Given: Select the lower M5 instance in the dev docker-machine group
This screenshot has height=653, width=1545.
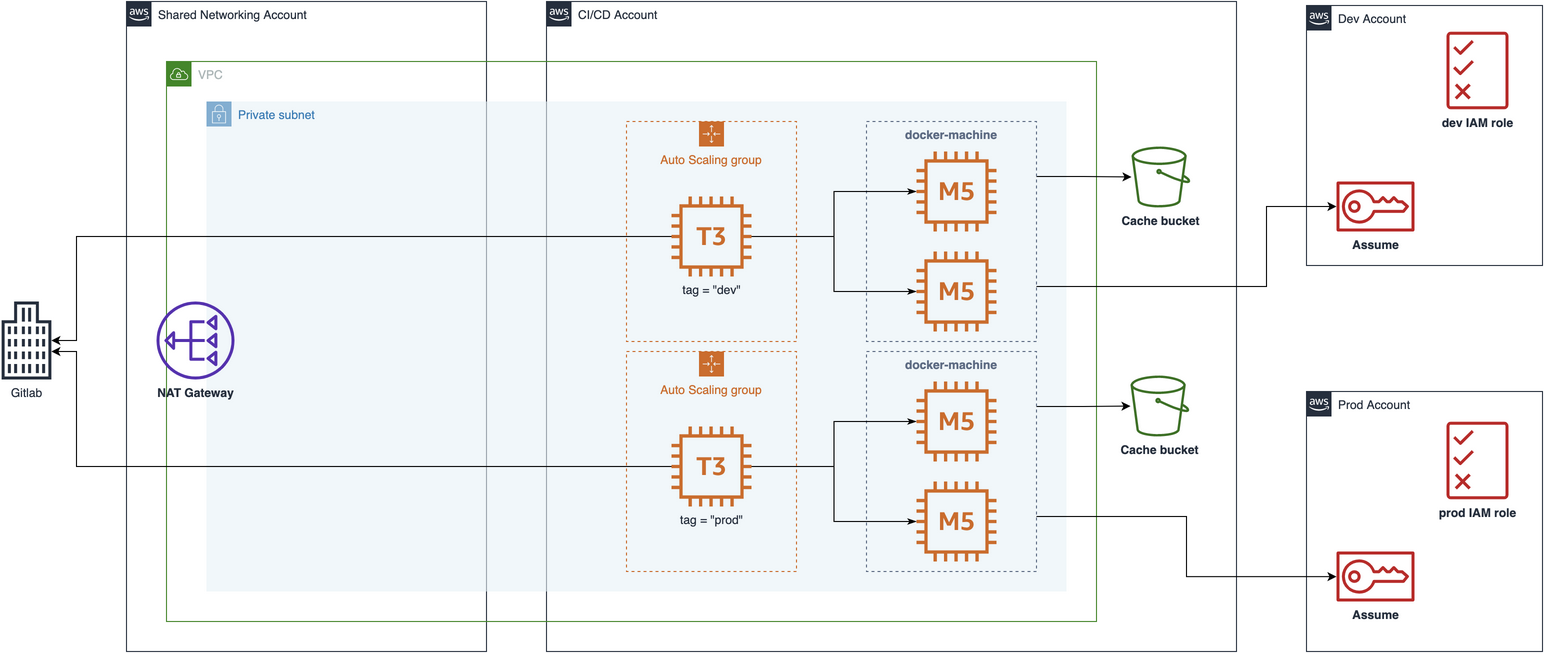Looking at the screenshot, I should (956, 291).
